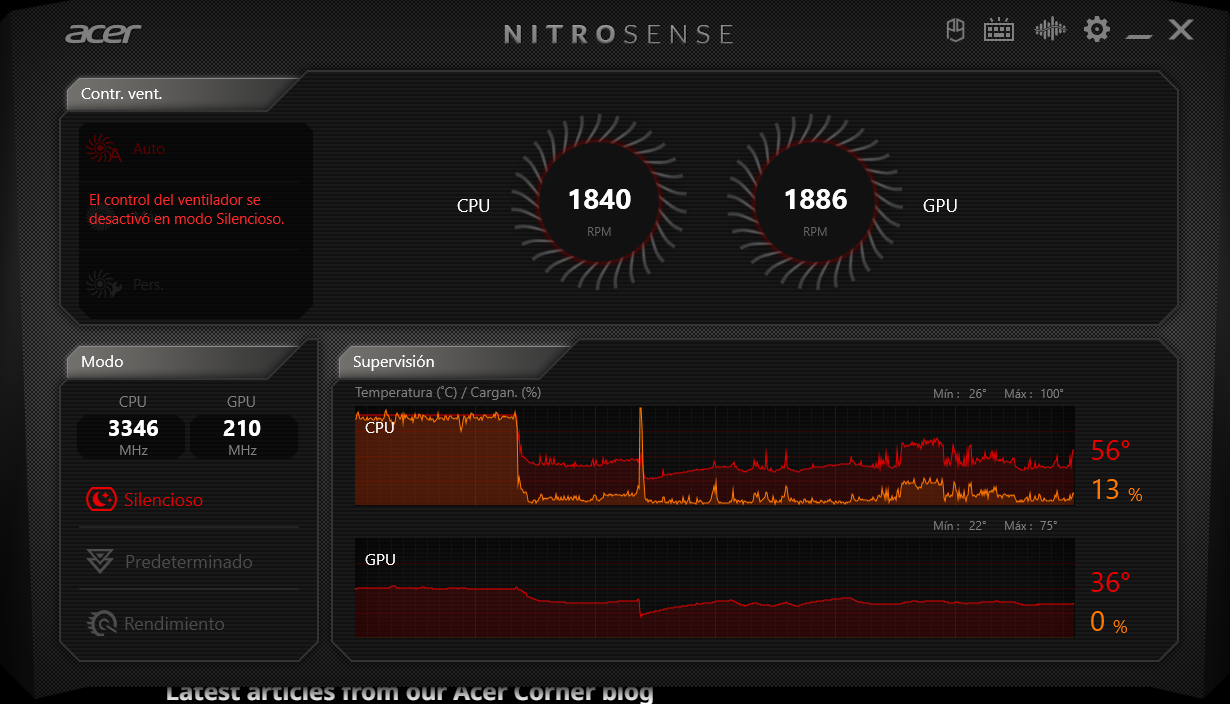Image resolution: width=1230 pixels, height=704 pixels.
Task: Click the GPU temperature value 36°
Action: (x=1110, y=582)
